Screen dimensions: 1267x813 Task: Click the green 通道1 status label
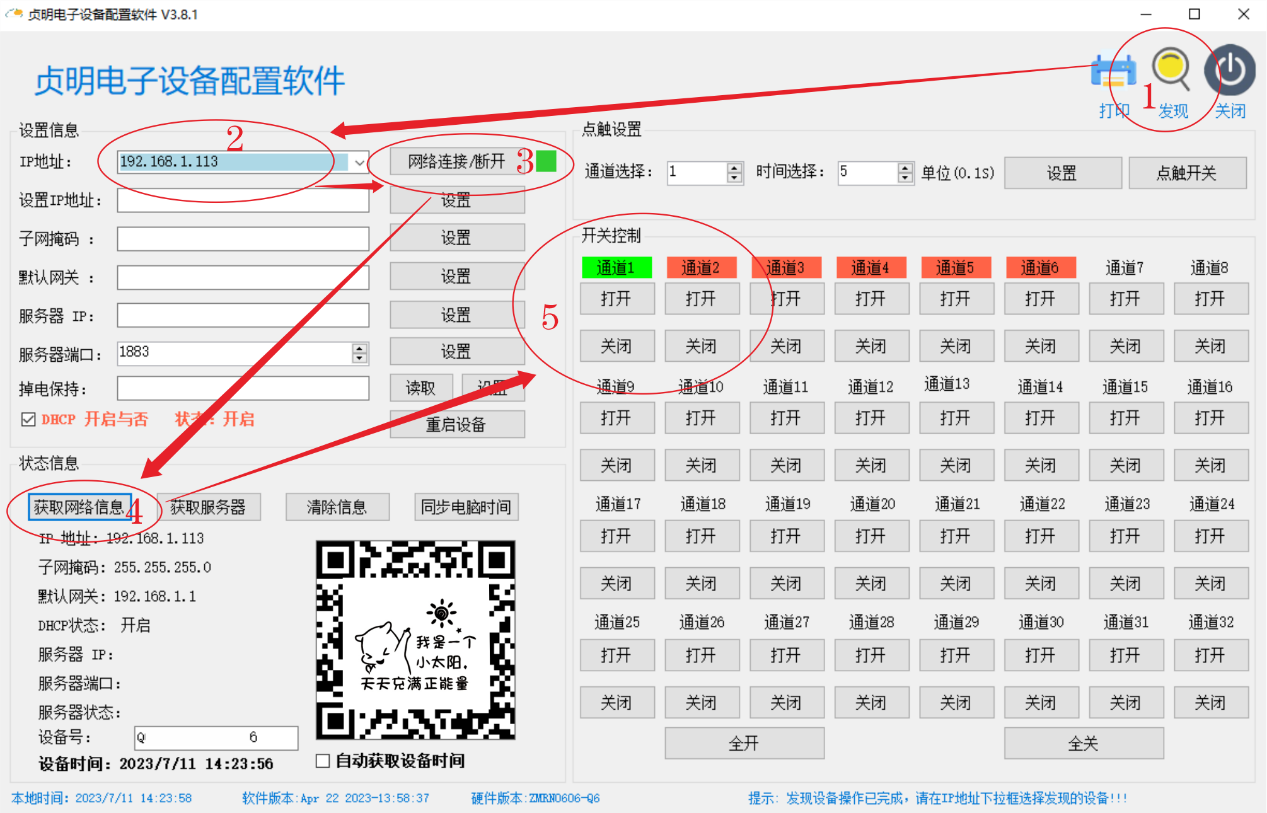tap(616, 268)
